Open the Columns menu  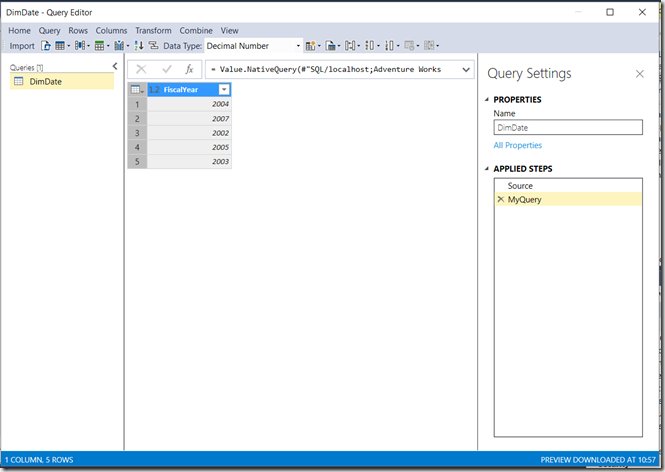pos(111,31)
